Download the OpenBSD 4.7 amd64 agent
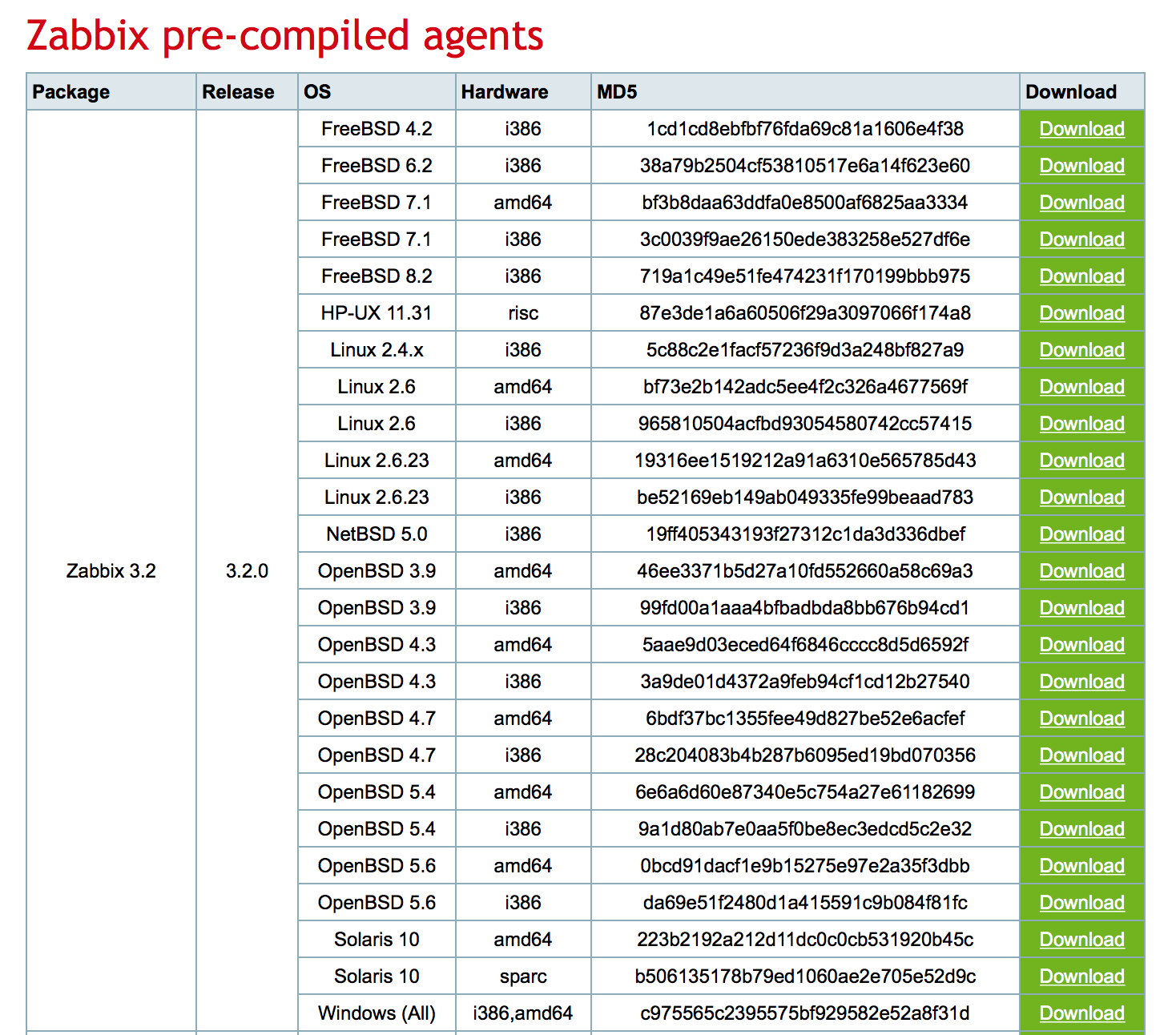 [1081, 719]
